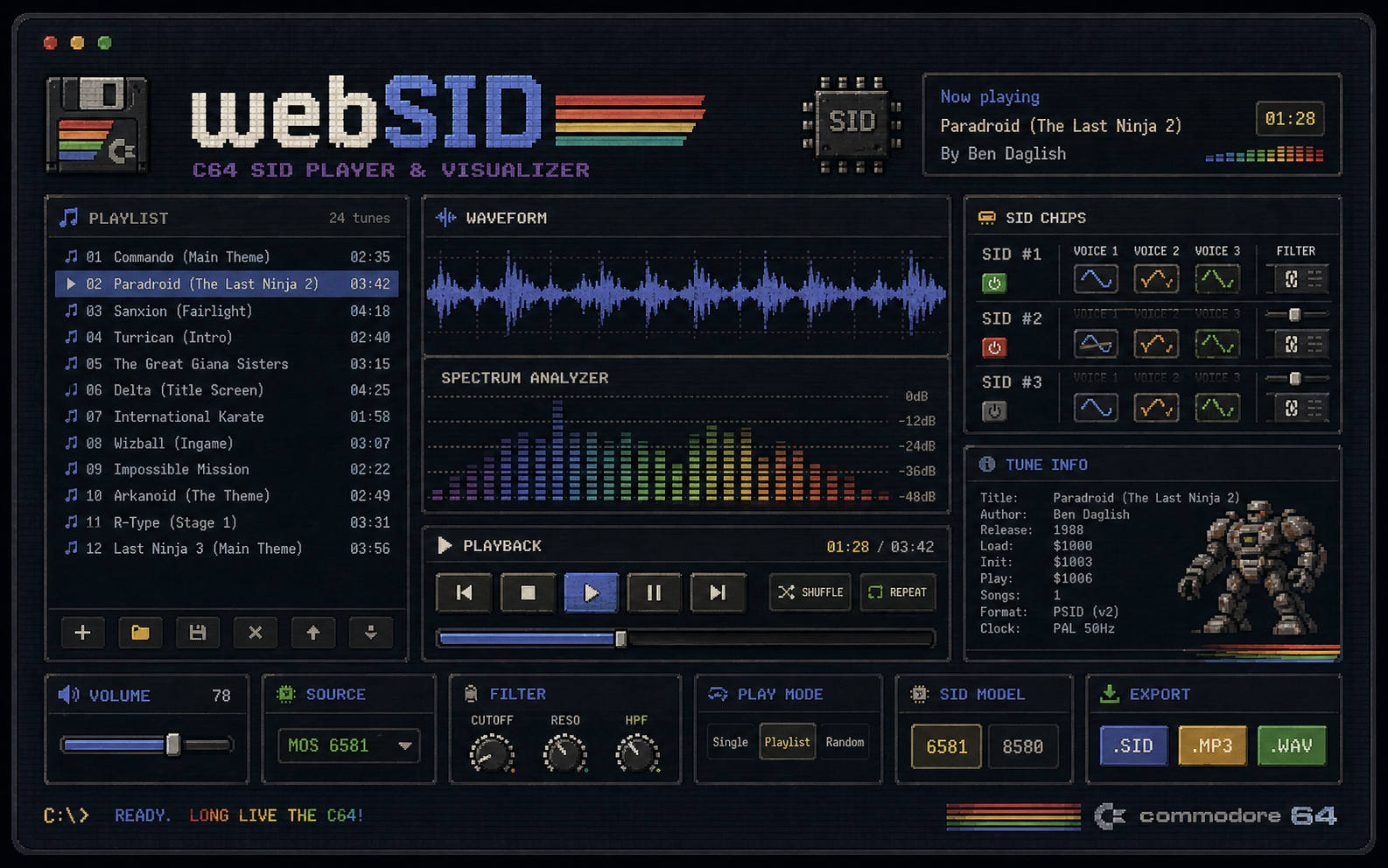
Task: Select "03 Sanxion (Fairlight)" in the playlist
Action: pos(227,311)
